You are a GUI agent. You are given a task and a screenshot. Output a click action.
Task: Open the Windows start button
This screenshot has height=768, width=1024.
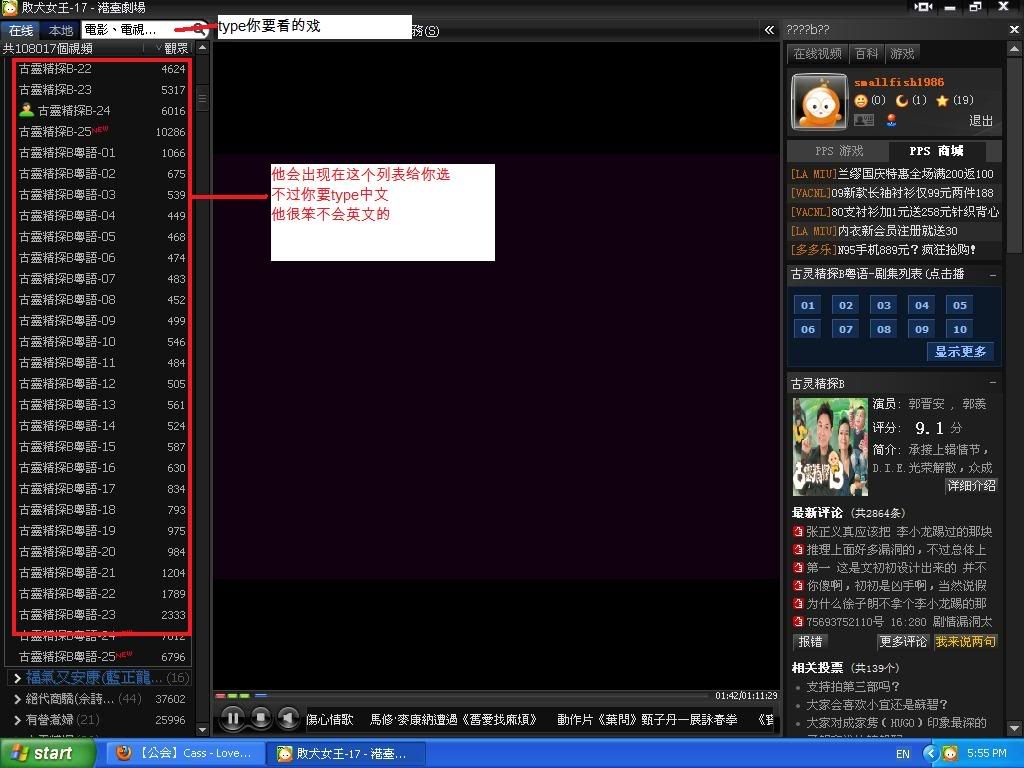(x=48, y=754)
